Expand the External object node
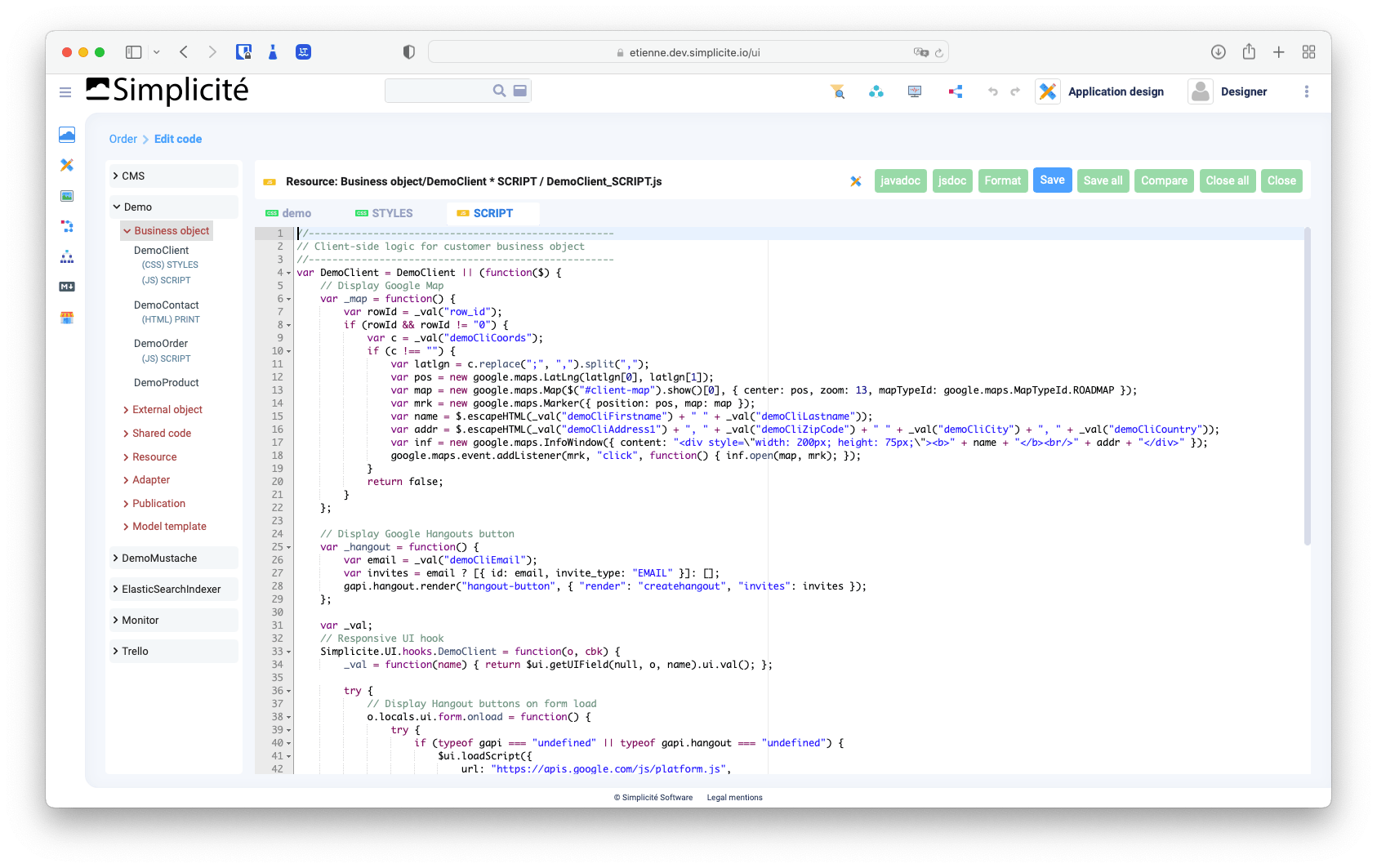Image resolution: width=1377 pixels, height=868 pixels. click(x=163, y=410)
